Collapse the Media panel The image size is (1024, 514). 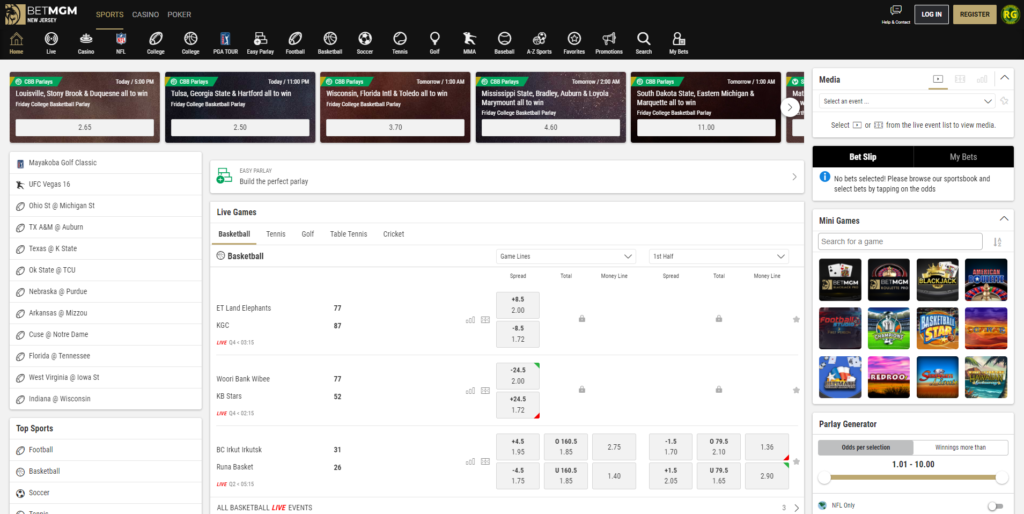pyautogui.click(x=1004, y=78)
